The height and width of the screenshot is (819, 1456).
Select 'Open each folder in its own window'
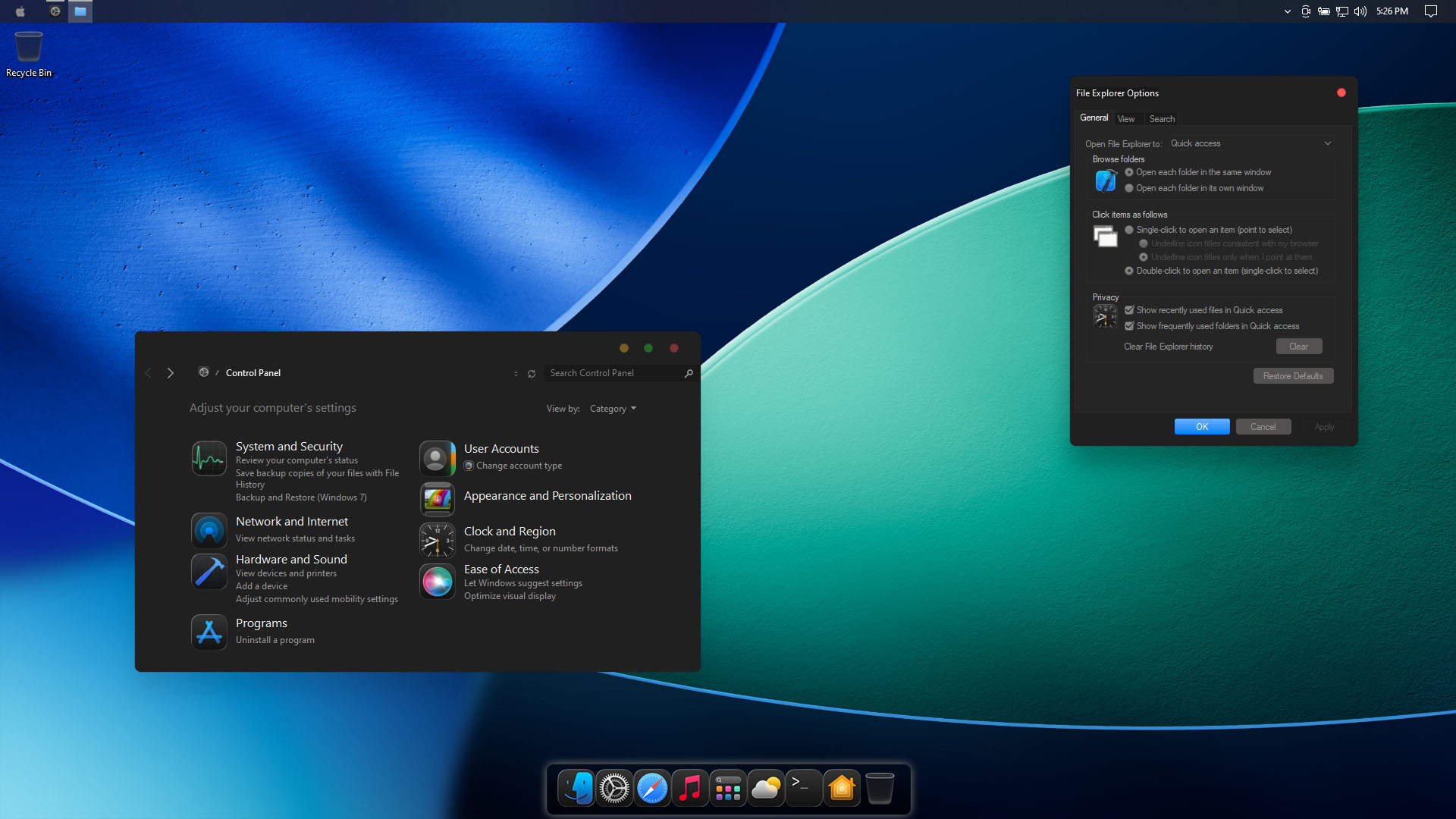tap(1129, 188)
